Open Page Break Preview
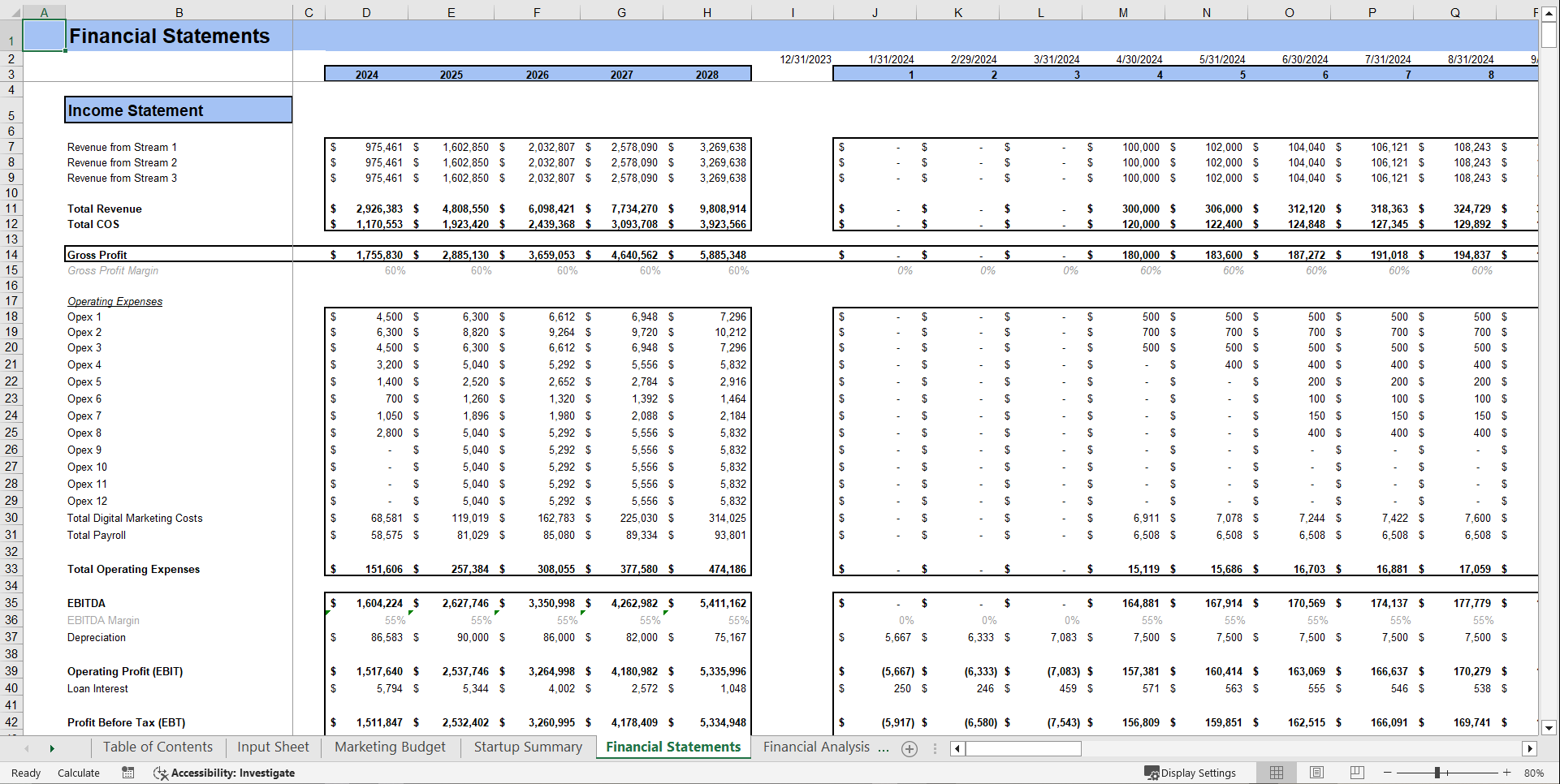Screen dimensions: 1560x784 coord(1356,773)
